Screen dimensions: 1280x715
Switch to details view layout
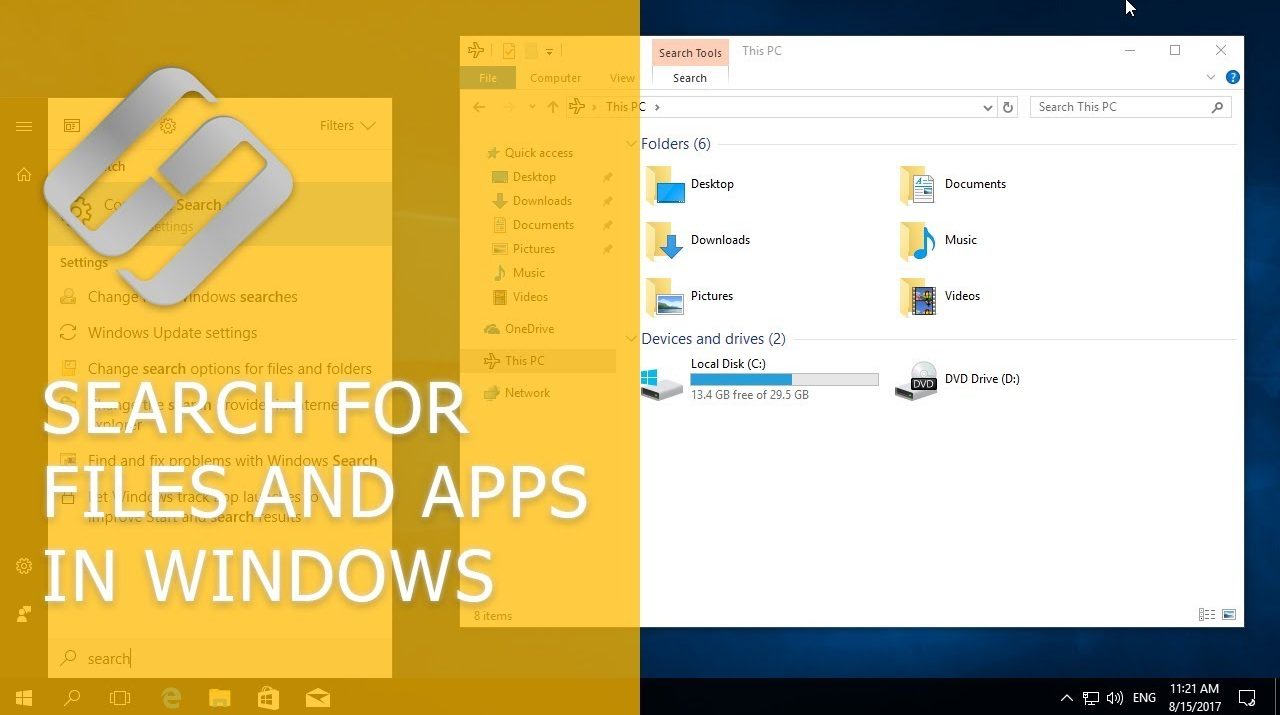pos(1207,615)
